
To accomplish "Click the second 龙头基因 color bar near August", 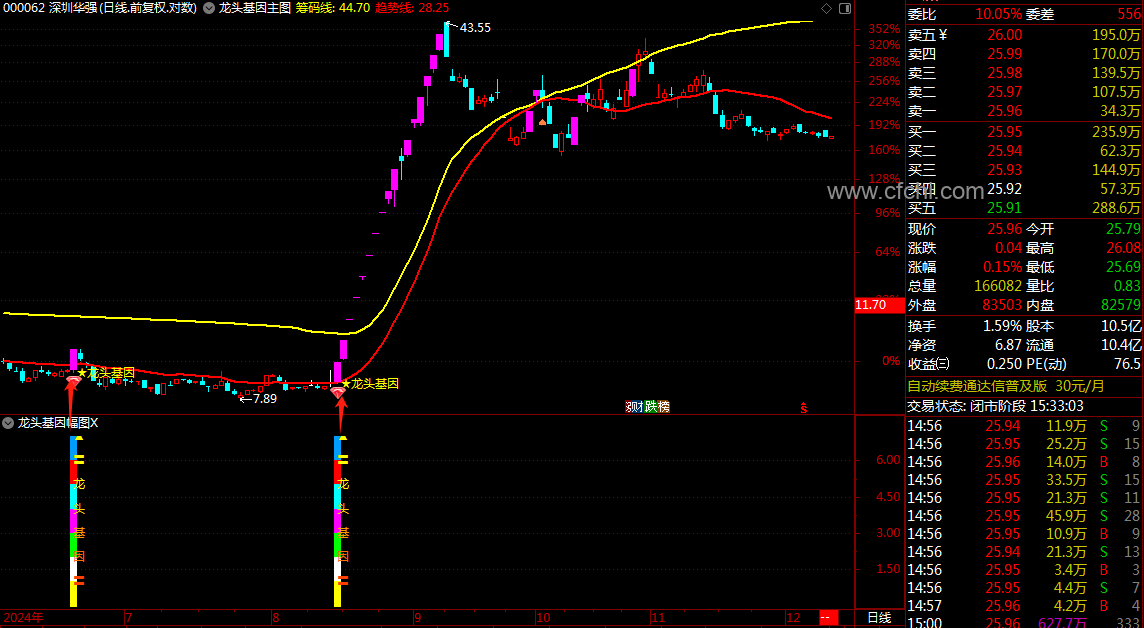I will (338, 521).
